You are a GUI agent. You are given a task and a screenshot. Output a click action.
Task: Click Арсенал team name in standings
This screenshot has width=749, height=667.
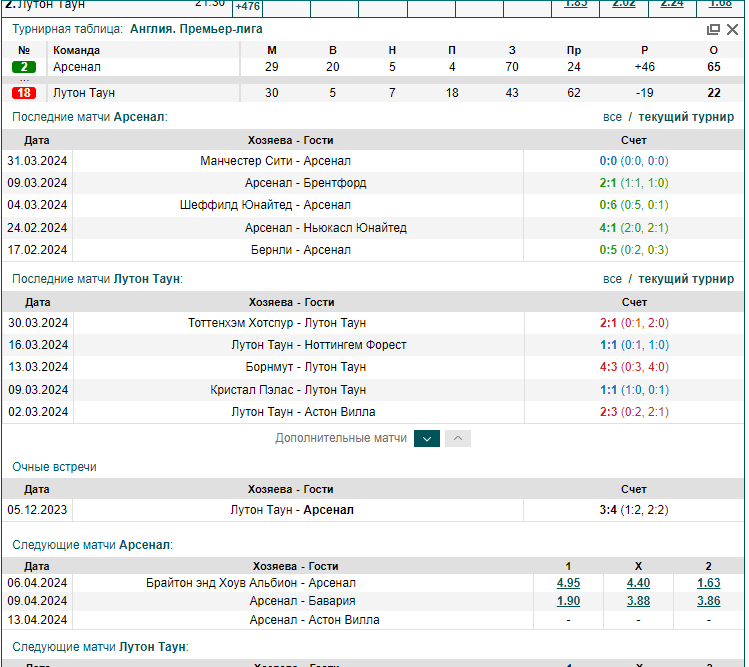point(77,67)
